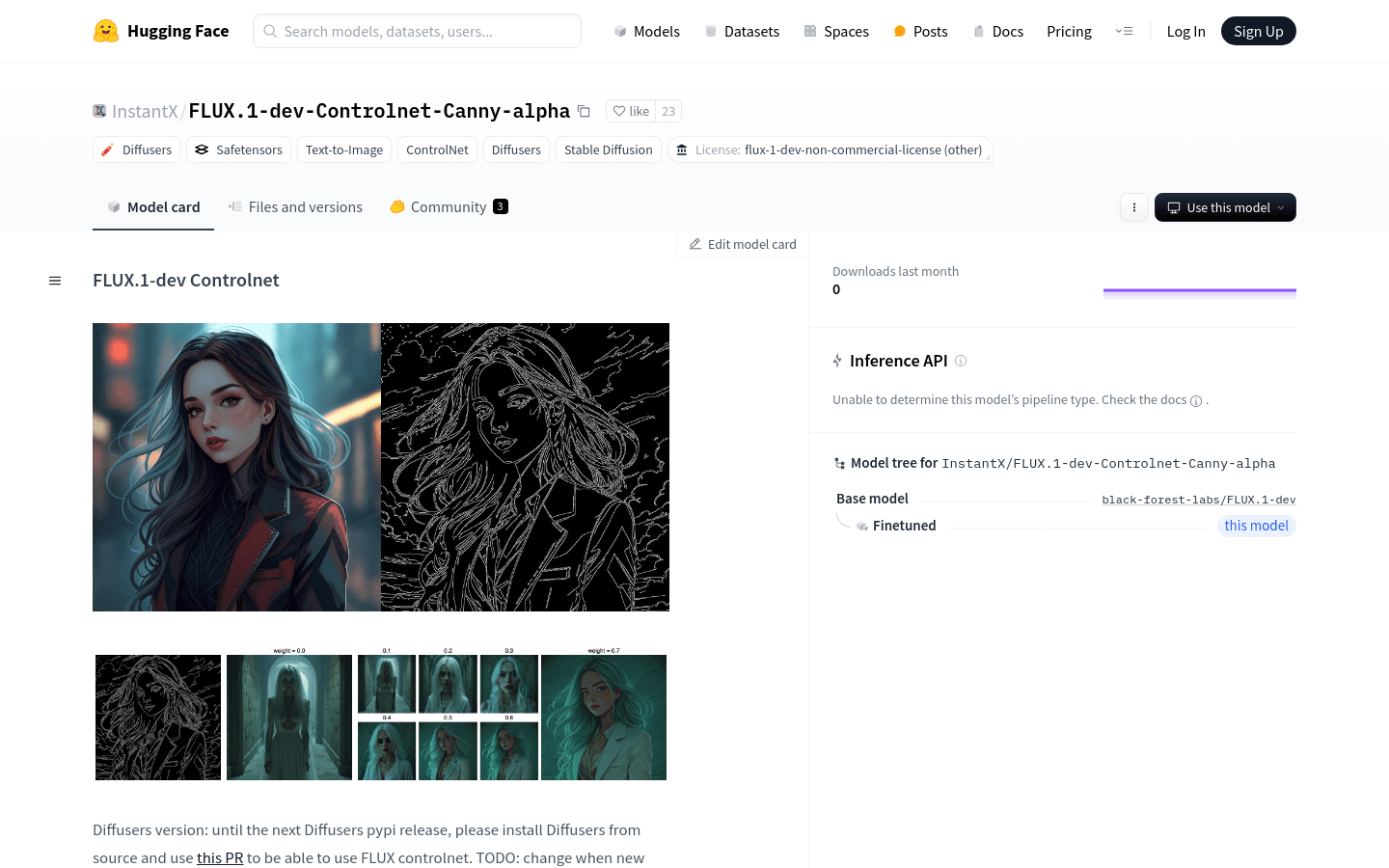Click the Sign Up button
Screen dimensions: 1389x868
point(1259,31)
